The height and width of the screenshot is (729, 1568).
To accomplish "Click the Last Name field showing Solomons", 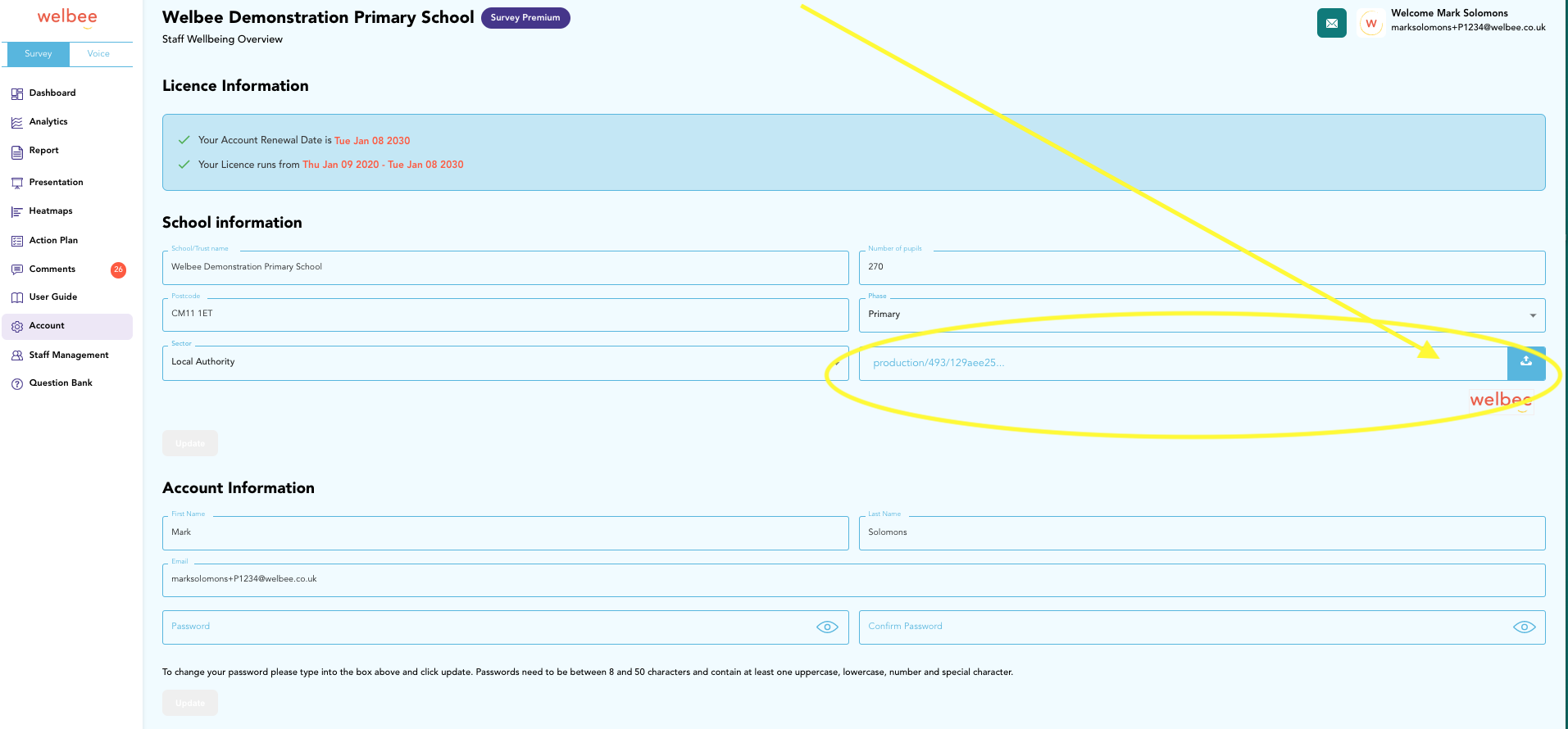I will pos(1202,533).
